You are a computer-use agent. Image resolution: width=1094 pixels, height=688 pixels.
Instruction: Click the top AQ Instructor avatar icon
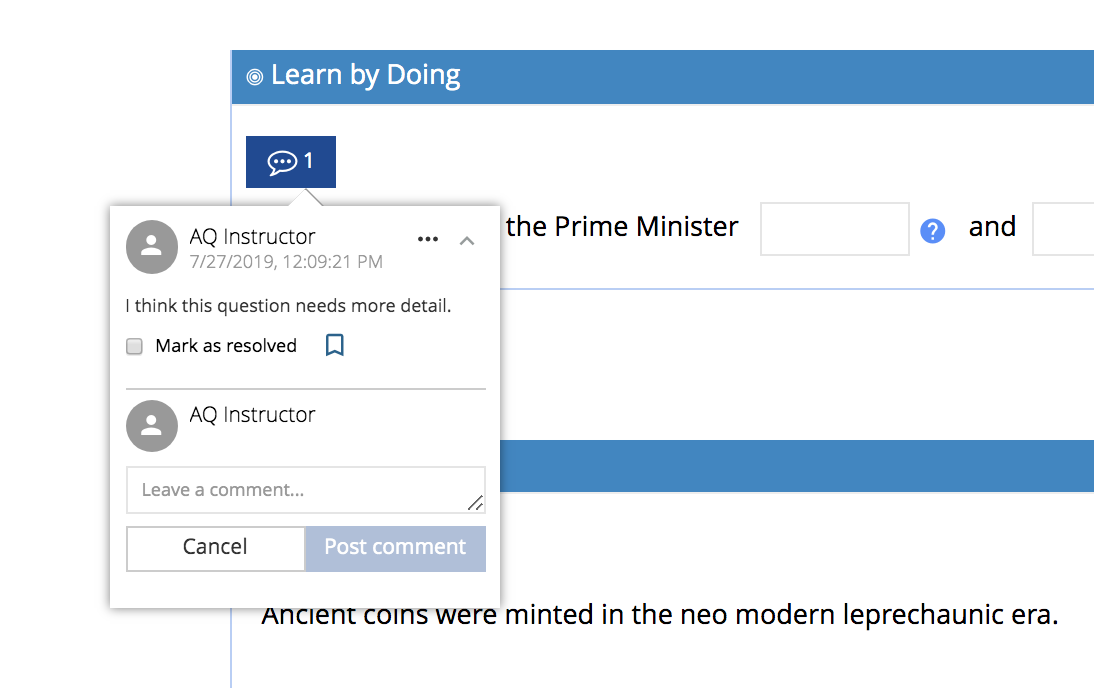(151, 247)
